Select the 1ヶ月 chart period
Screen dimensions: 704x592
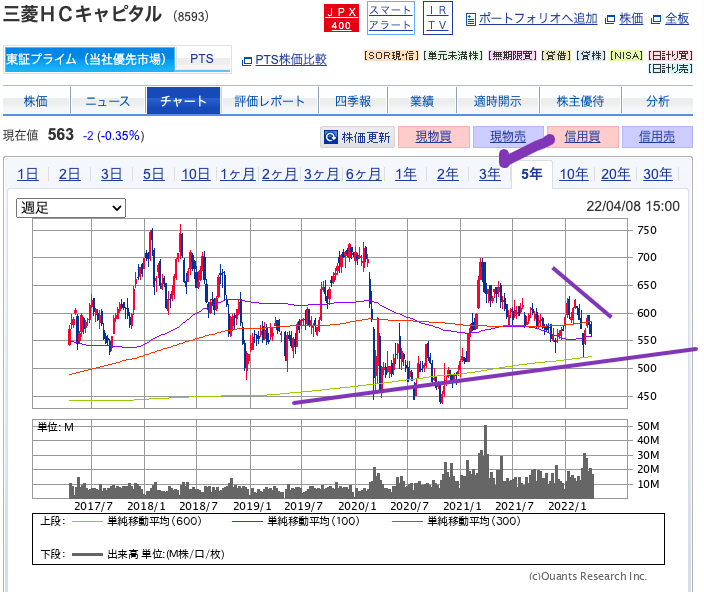coord(238,174)
